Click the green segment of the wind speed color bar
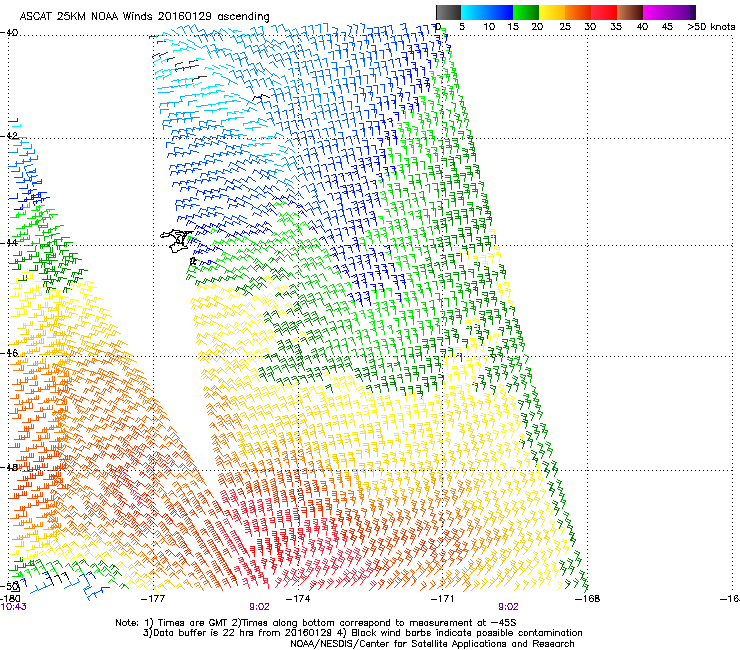This screenshot has height=650, width=740. (526, 12)
